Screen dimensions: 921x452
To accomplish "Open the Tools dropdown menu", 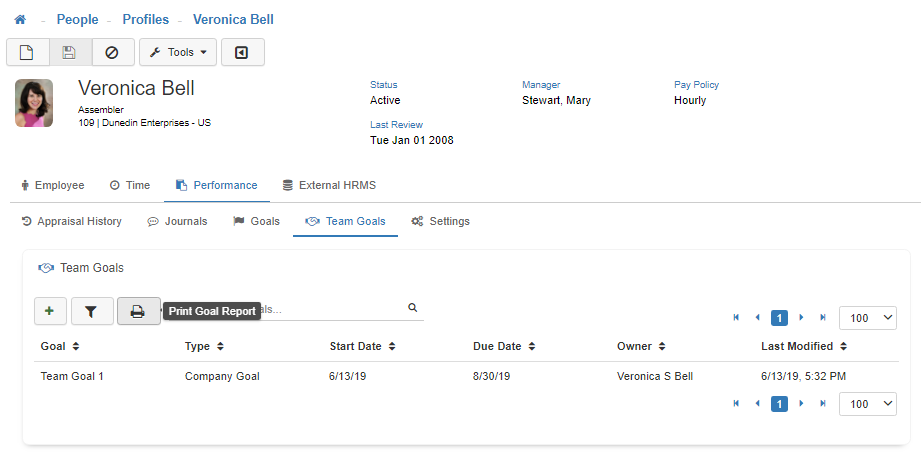I will click(x=177, y=52).
